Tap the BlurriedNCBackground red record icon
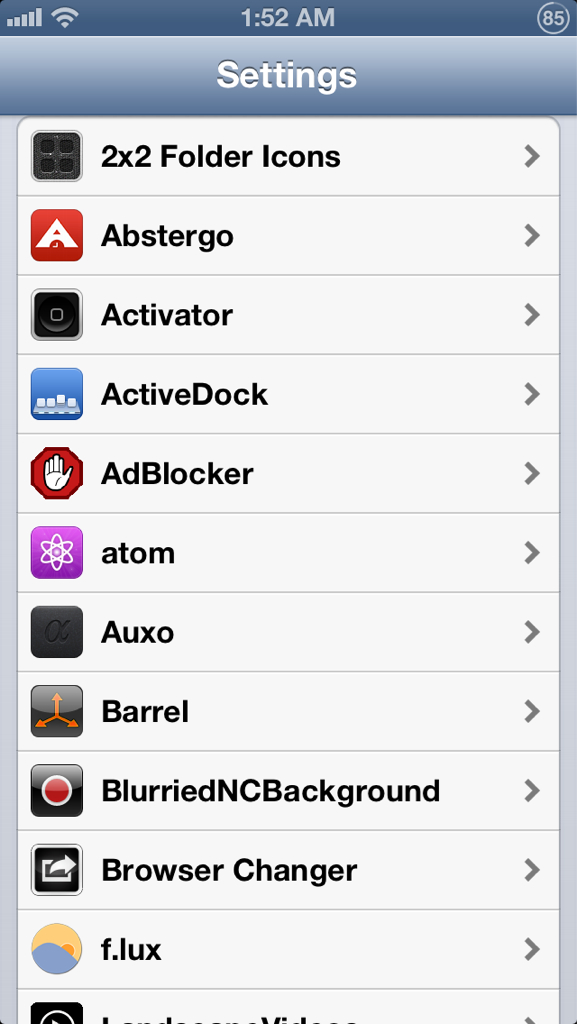This screenshot has width=577, height=1024. (x=57, y=791)
